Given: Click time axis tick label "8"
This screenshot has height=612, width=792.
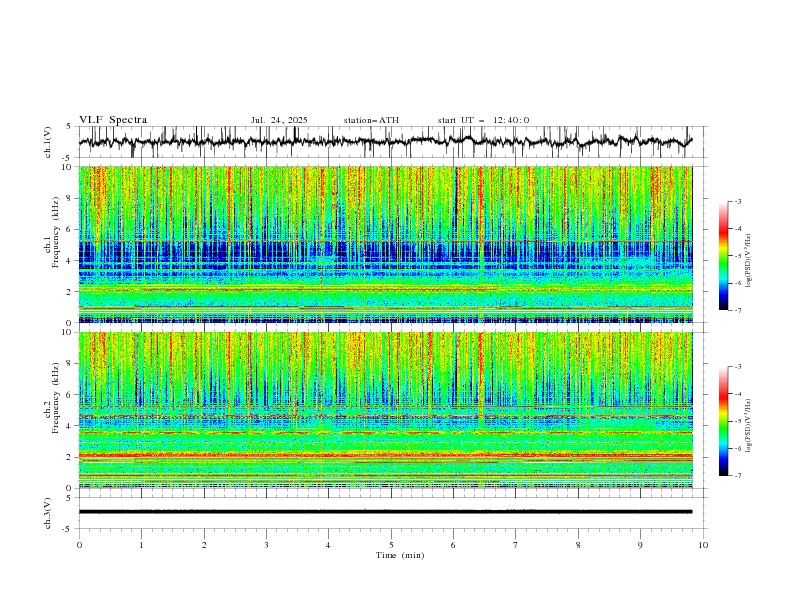Looking at the screenshot, I should coord(578,545).
